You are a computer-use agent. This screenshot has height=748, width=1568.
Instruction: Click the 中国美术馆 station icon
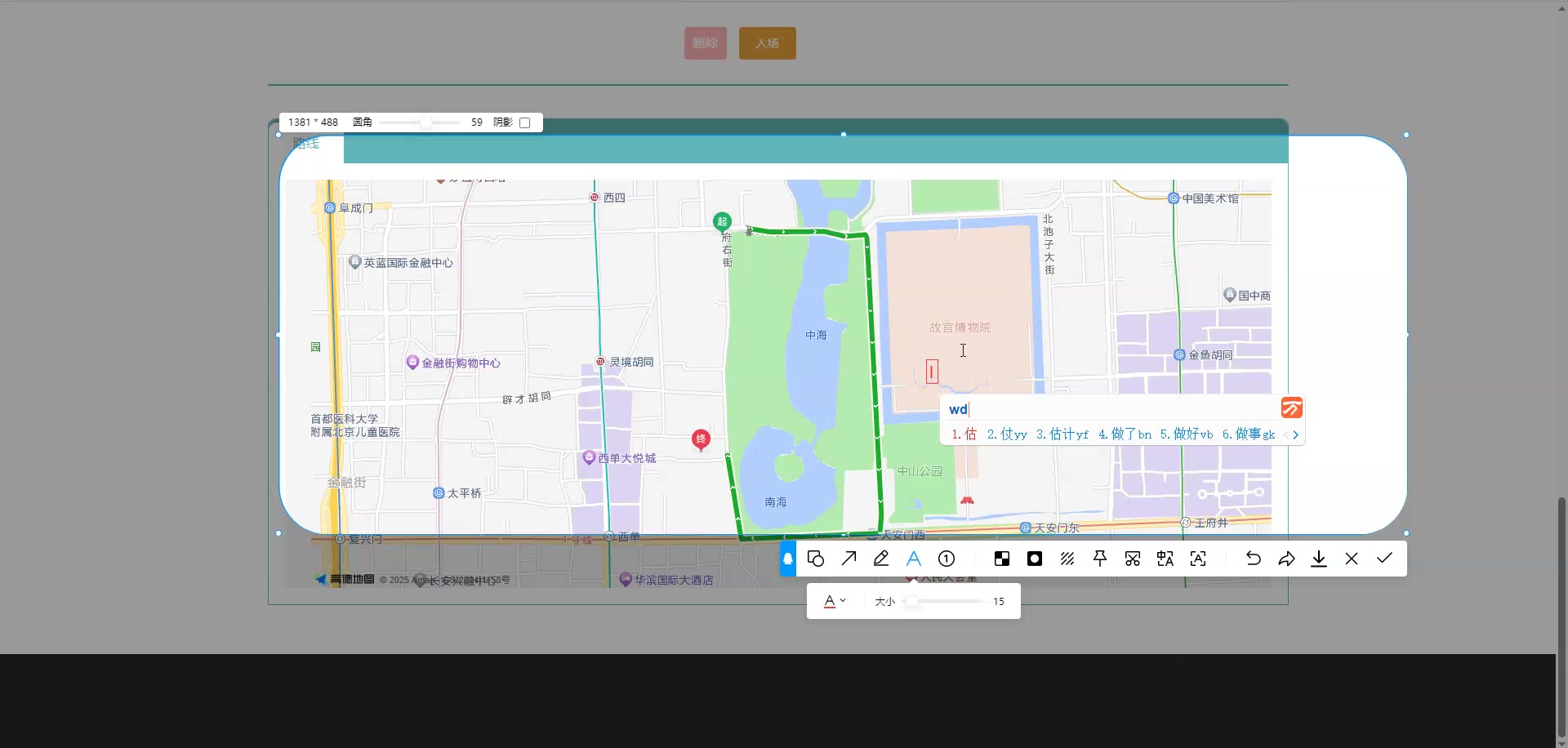pos(1174,198)
